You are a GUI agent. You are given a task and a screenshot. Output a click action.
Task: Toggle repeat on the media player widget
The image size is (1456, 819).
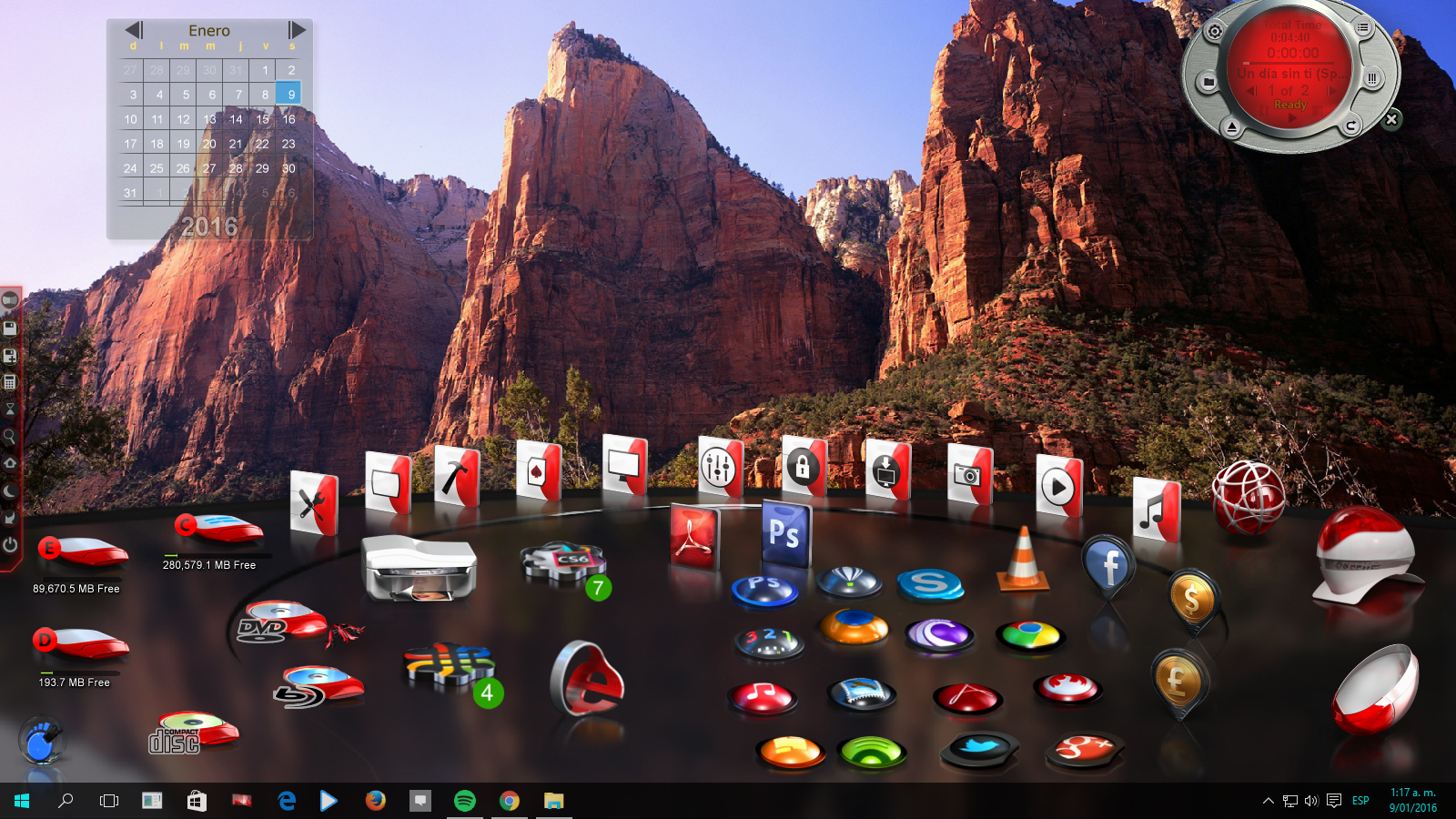tap(1350, 126)
